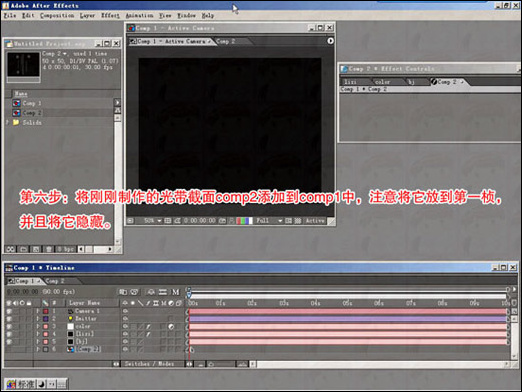Select the Emitter layer light icon

click(70, 319)
